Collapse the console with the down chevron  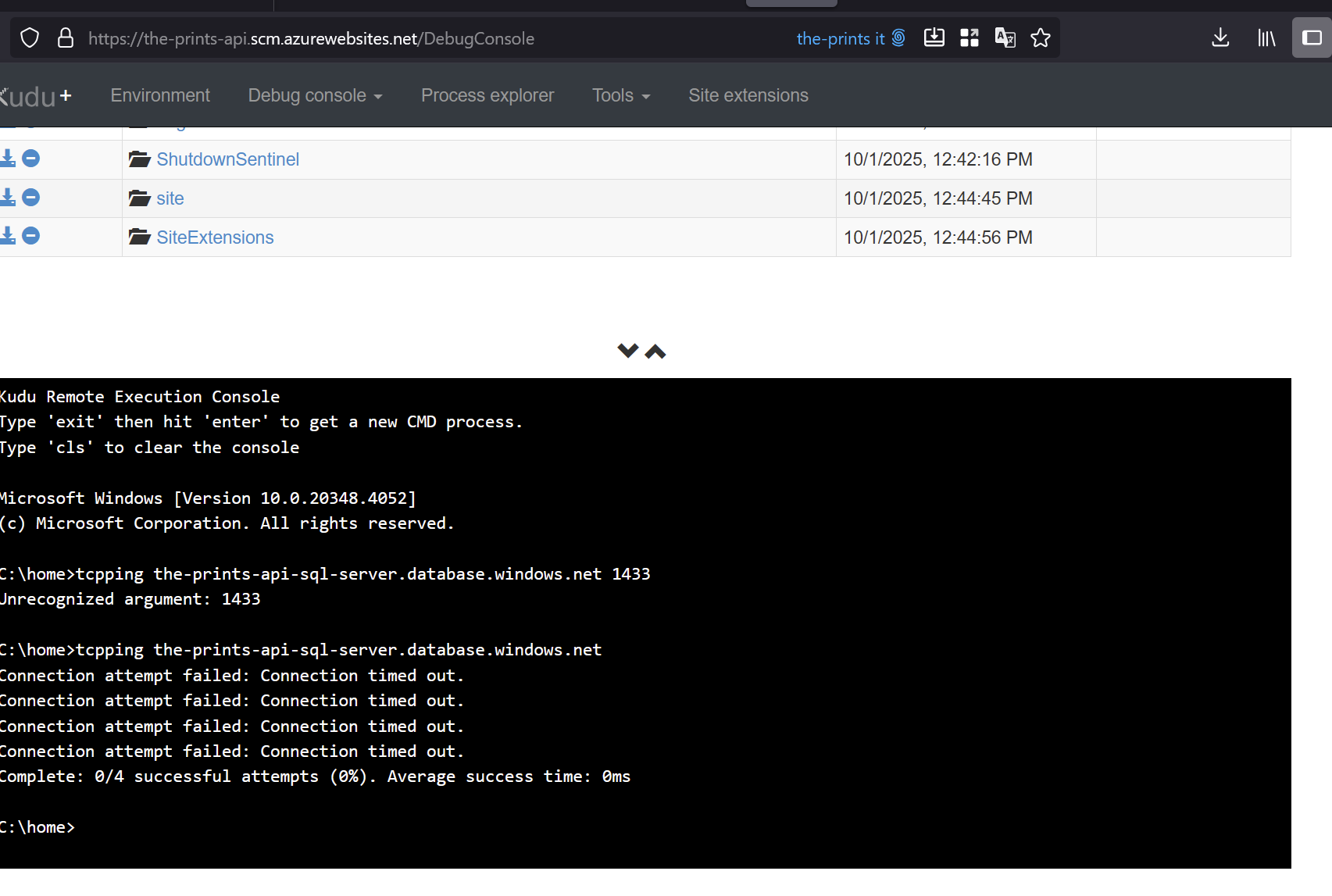click(x=628, y=351)
